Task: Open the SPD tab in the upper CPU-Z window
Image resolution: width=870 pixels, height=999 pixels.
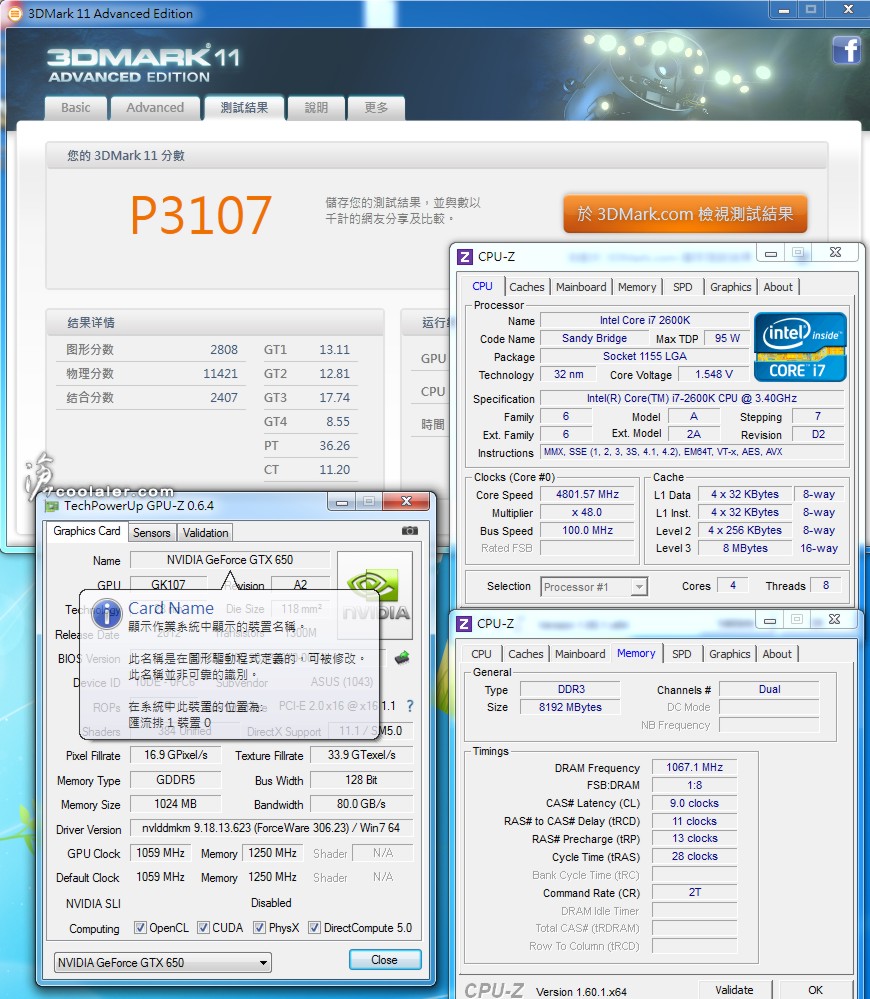Action: [x=683, y=287]
